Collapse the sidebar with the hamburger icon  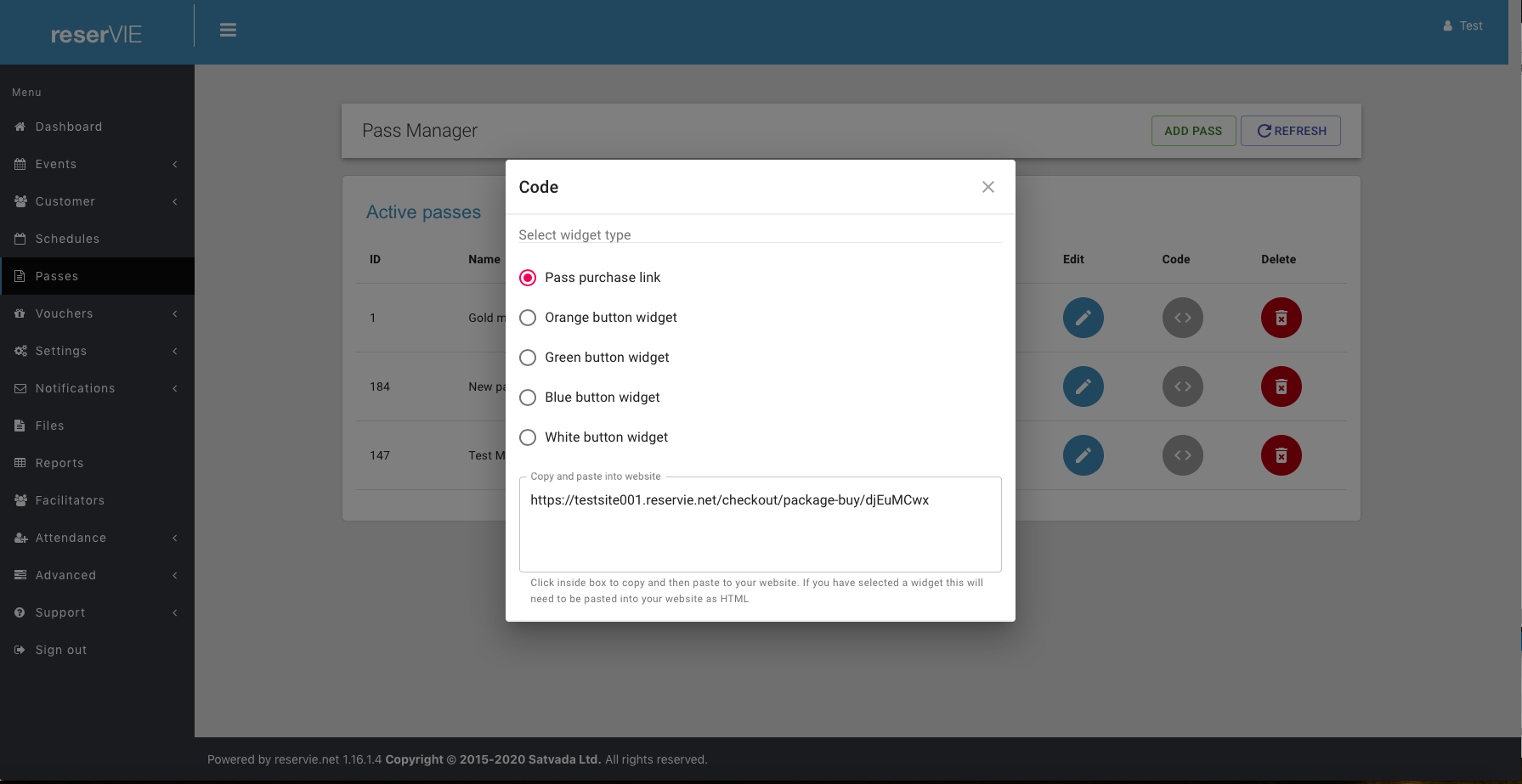pyautogui.click(x=228, y=29)
